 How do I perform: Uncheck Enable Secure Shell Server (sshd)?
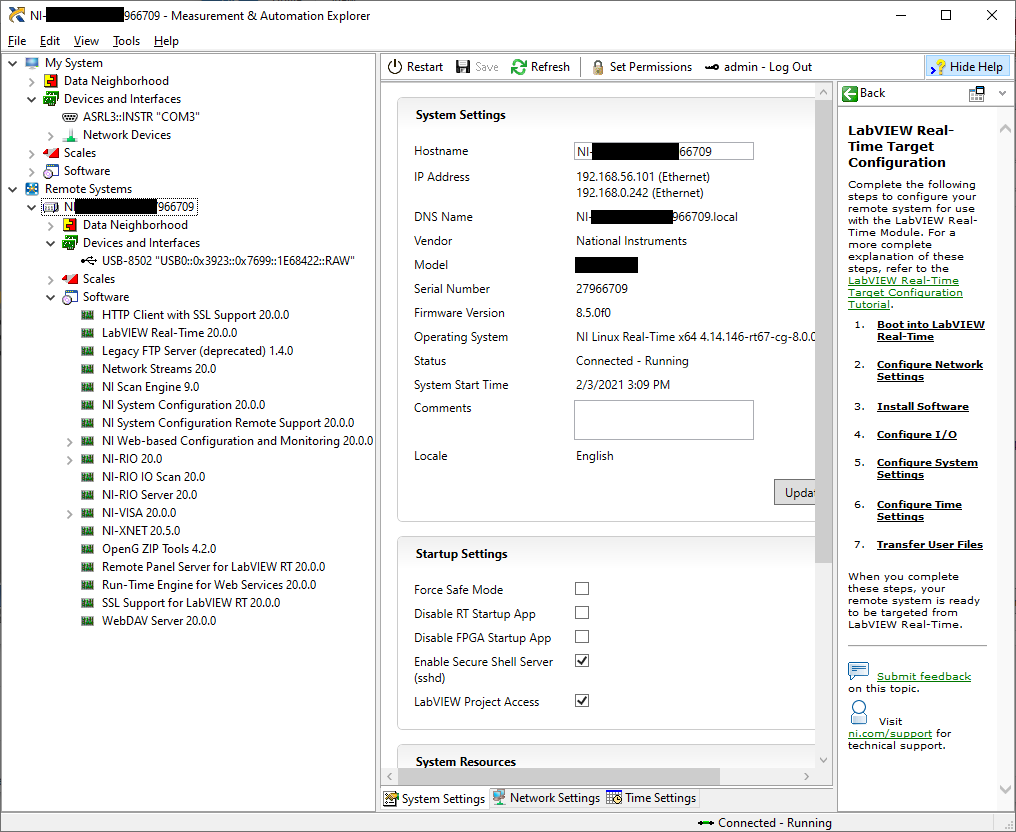582,661
